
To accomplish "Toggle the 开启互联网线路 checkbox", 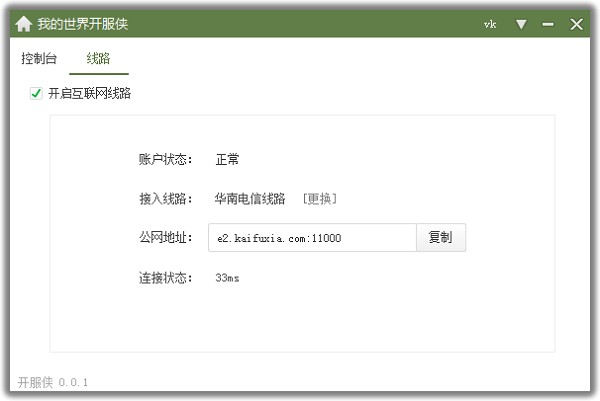I will [36, 93].
